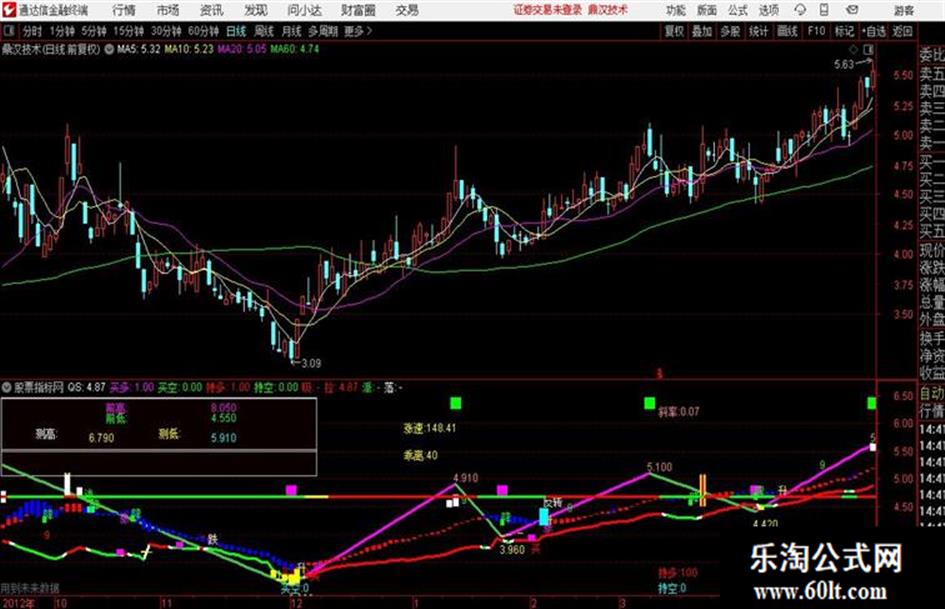Viewport: 945px width, 609px height.
Task: Click the 统计 toolbar button
Action: [759, 31]
